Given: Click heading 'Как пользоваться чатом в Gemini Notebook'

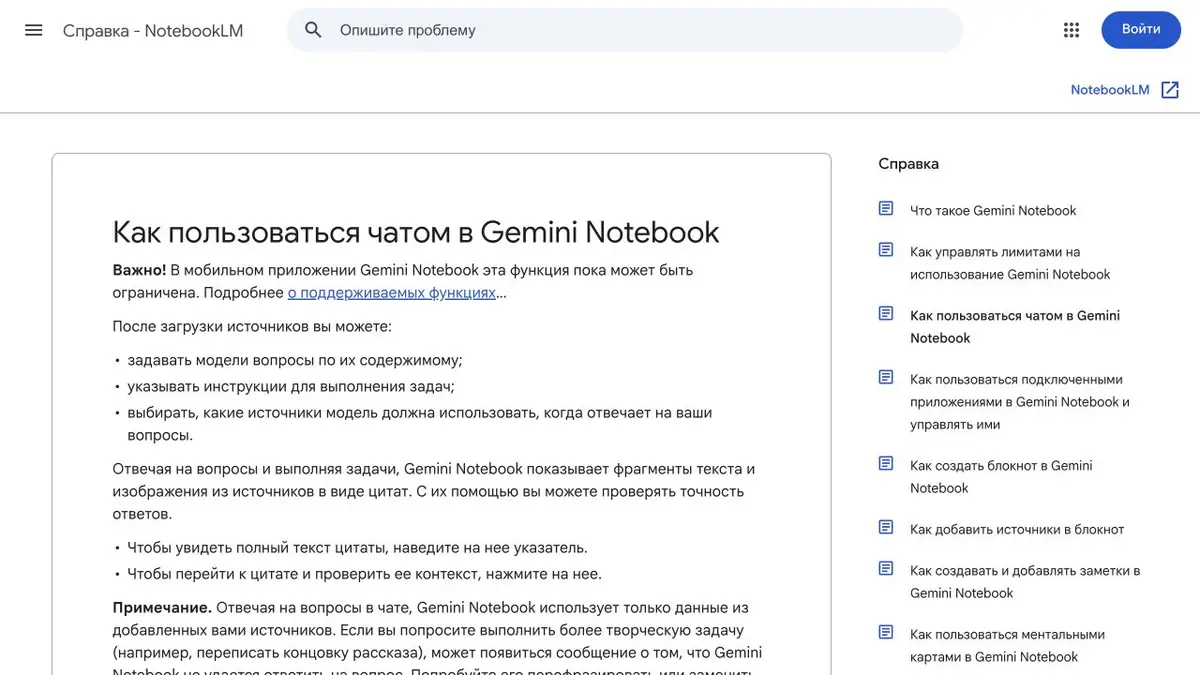Looking at the screenshot, I should click(x=416, y=232).
